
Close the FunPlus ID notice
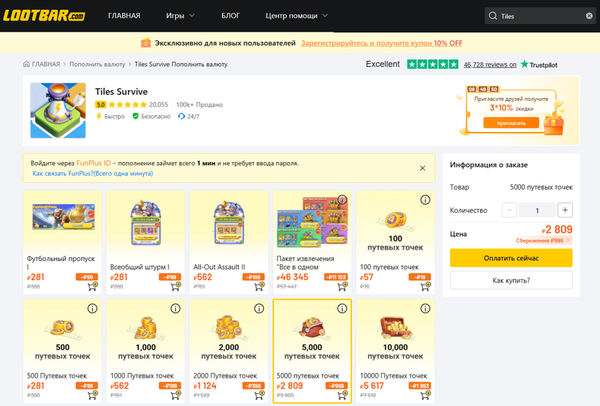[422, 168]
